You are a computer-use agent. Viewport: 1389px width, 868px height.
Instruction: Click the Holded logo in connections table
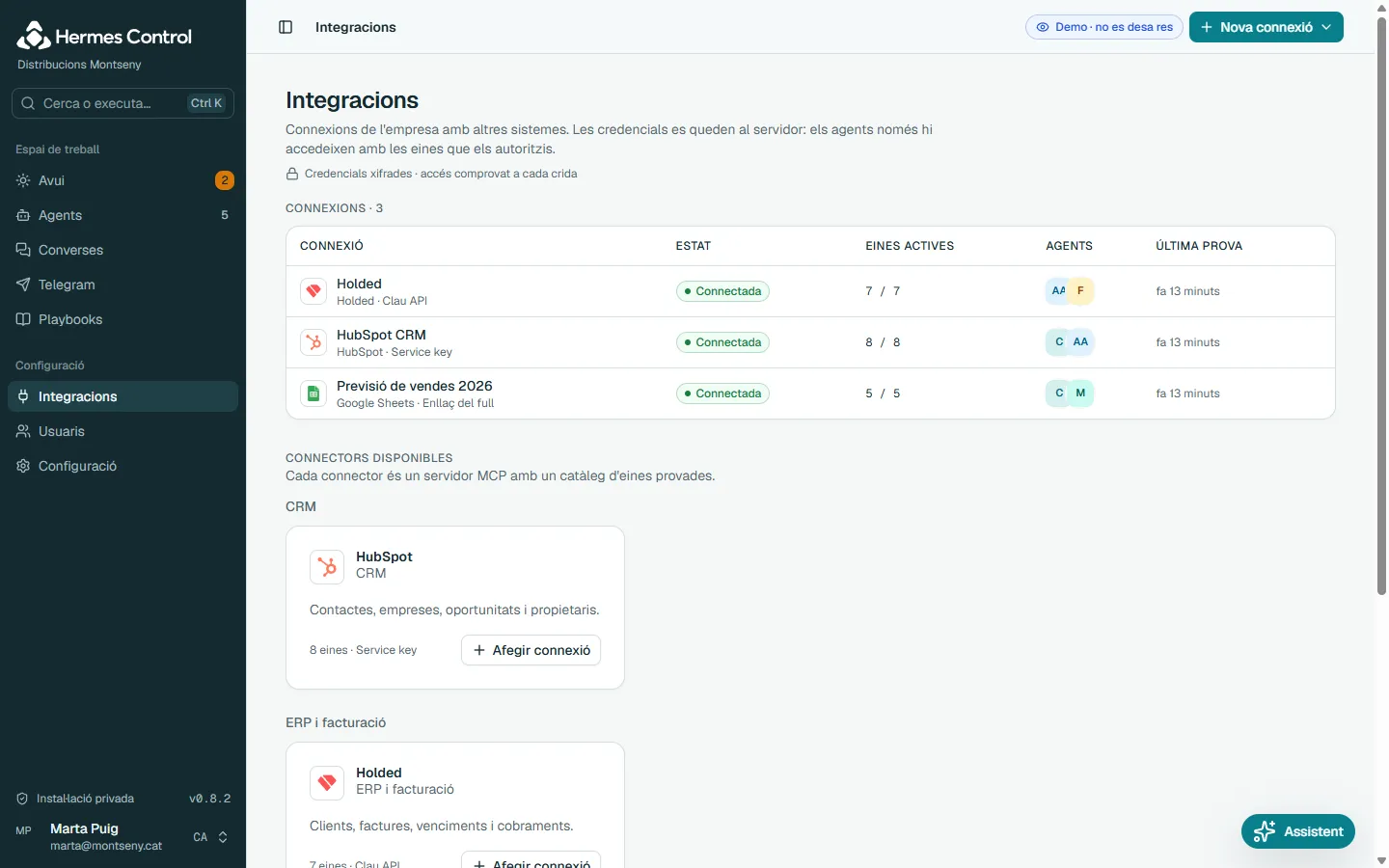(313, 291)
